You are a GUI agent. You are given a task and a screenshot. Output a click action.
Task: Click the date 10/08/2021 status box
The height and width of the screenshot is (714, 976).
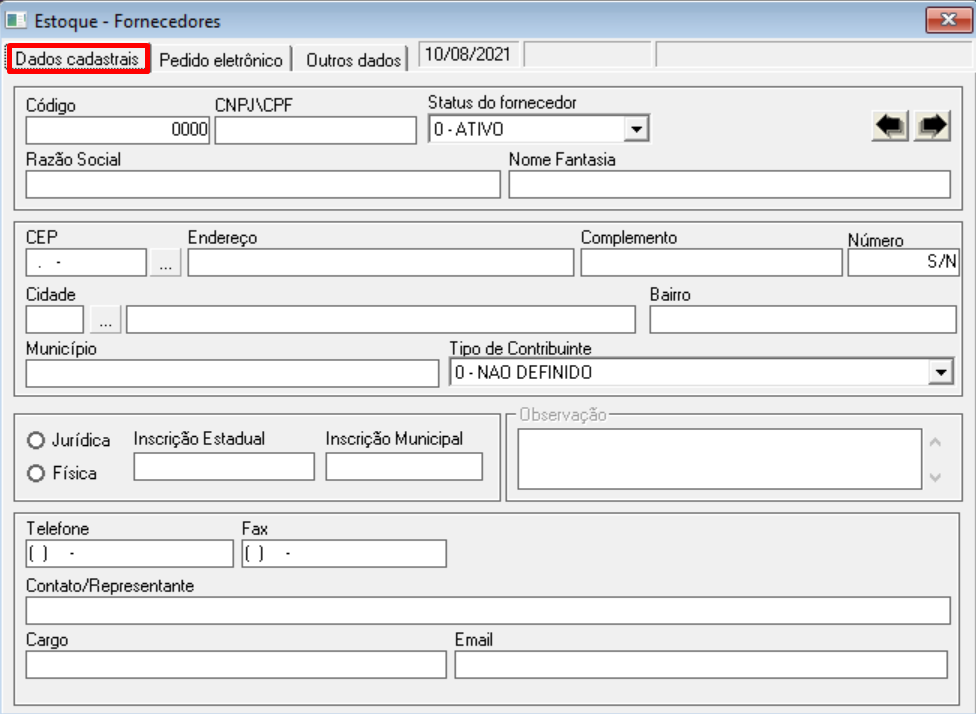[x=469, y=55]
